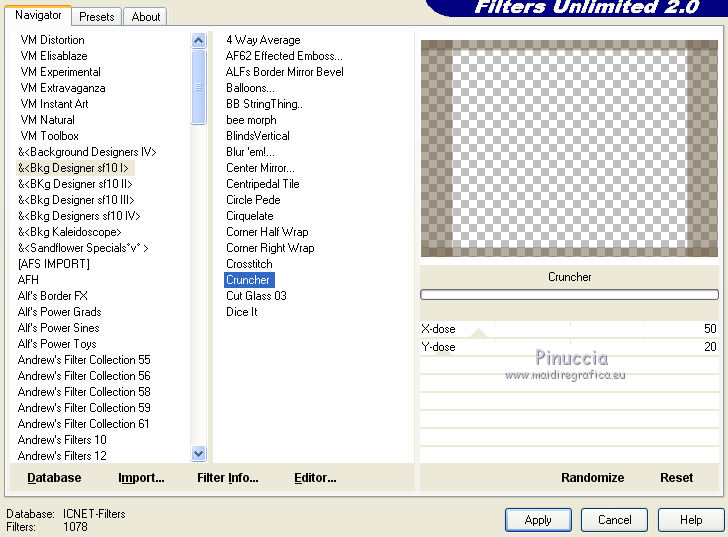Select &<Background Designers IV> category
The height and width of the screenshot is (537, 728).
click(87, 152)
